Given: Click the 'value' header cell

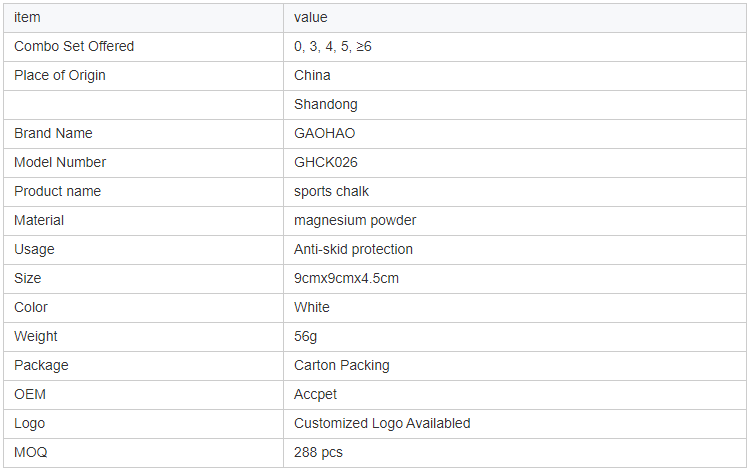Looking at the screenshot, I should pos(310,17).
